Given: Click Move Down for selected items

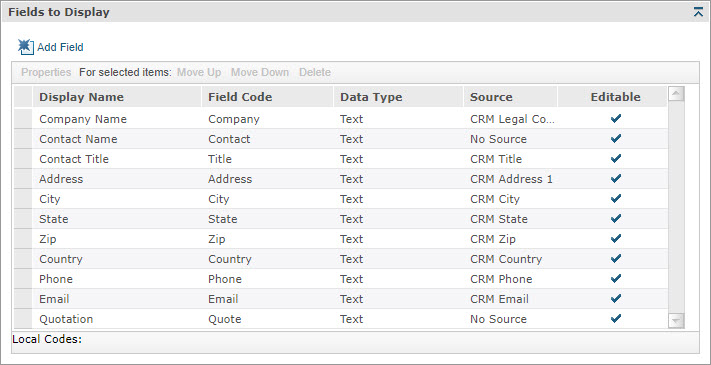Looking at the screenshot, I should pos(260,72).
